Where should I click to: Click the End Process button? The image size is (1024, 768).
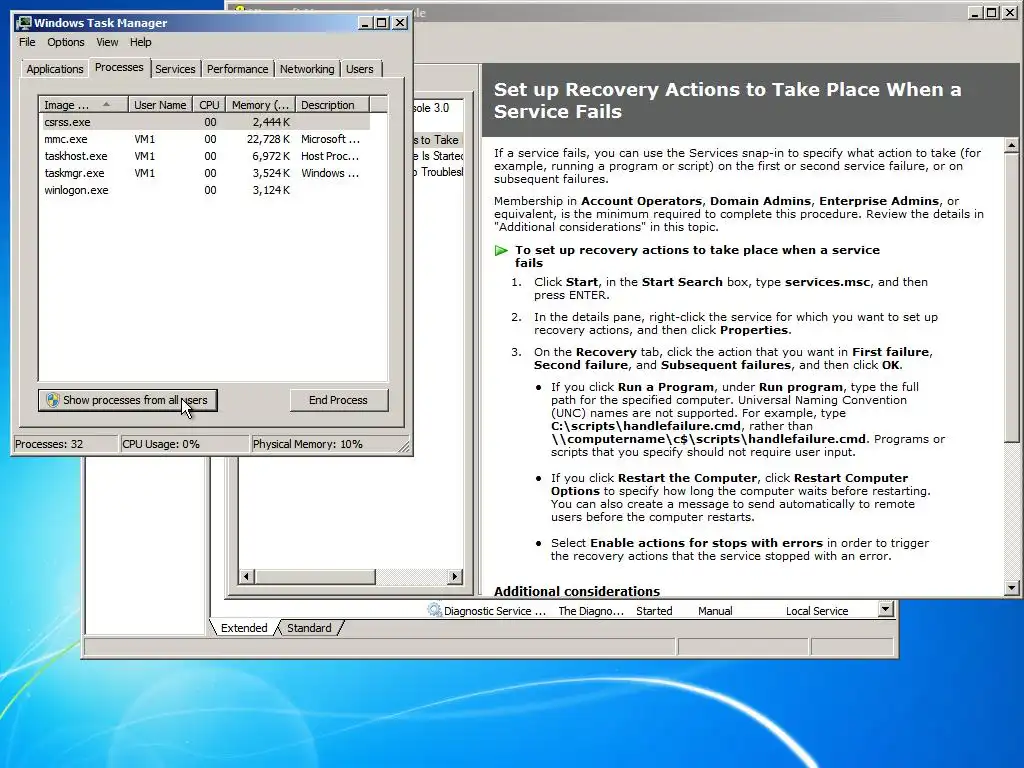[x=338, y=400]
